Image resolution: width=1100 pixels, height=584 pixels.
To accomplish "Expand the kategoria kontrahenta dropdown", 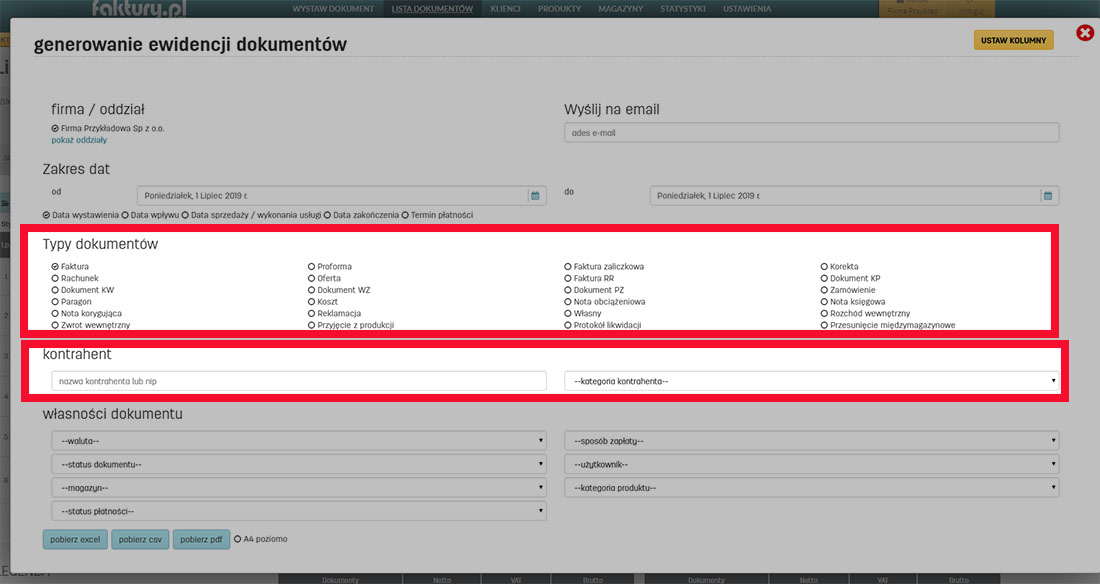I will 811,381.
